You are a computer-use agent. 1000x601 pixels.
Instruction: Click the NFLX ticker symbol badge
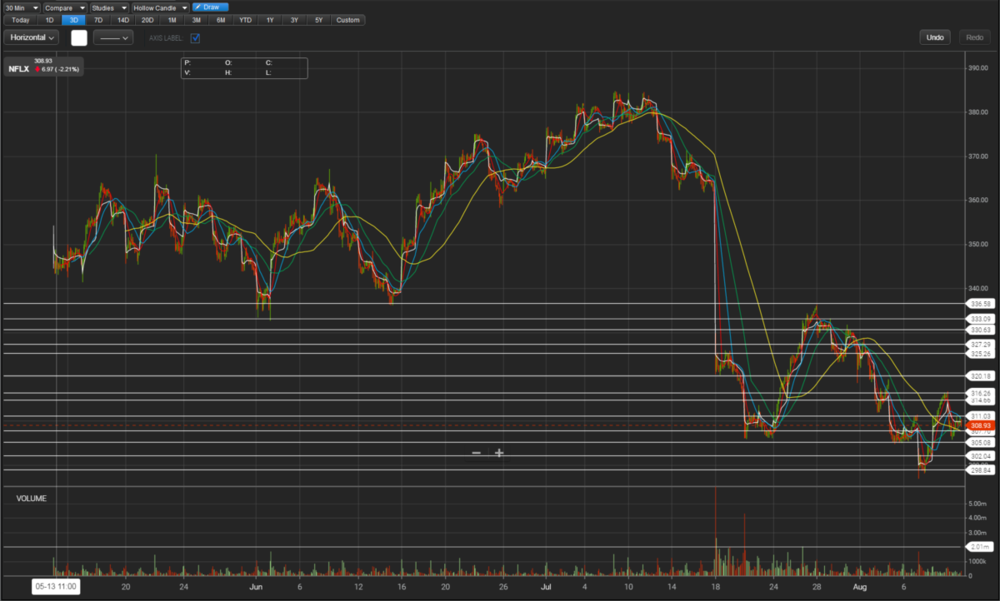coord(19,69)
